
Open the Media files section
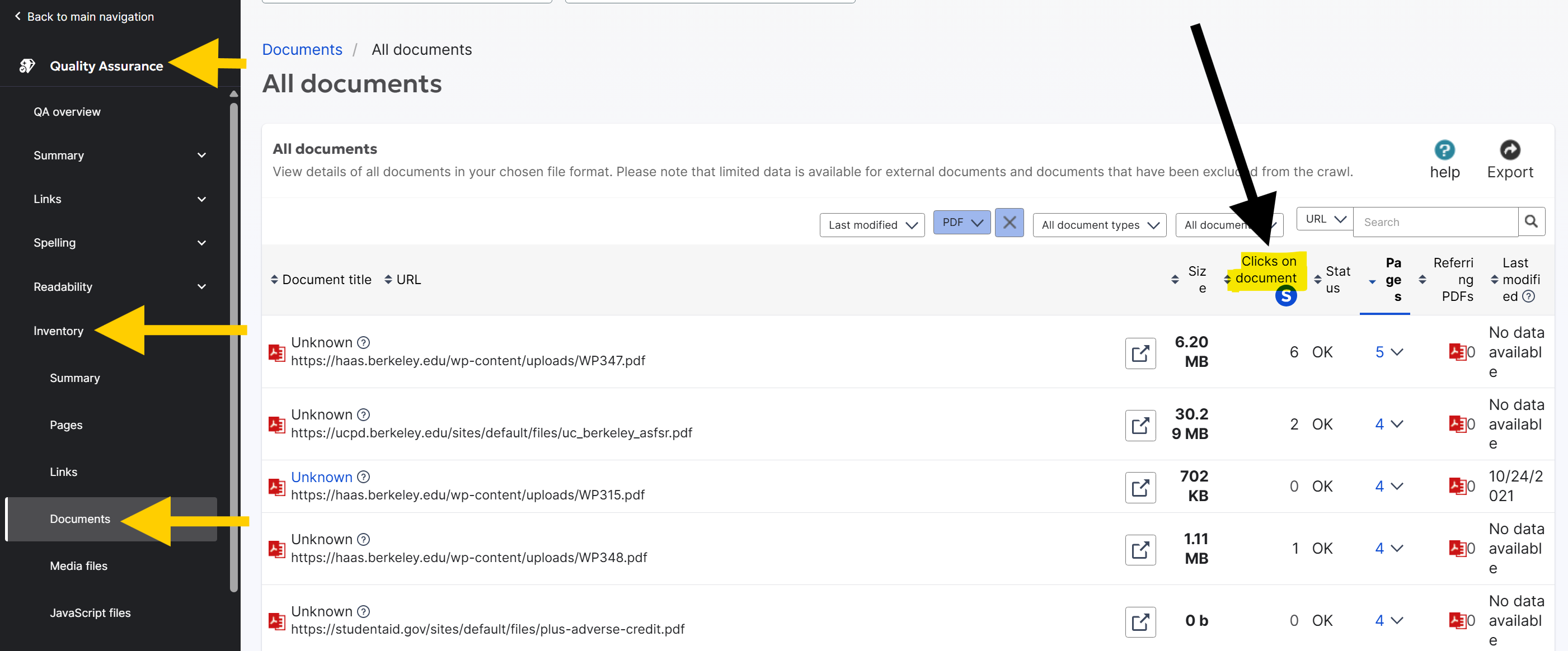78,565
